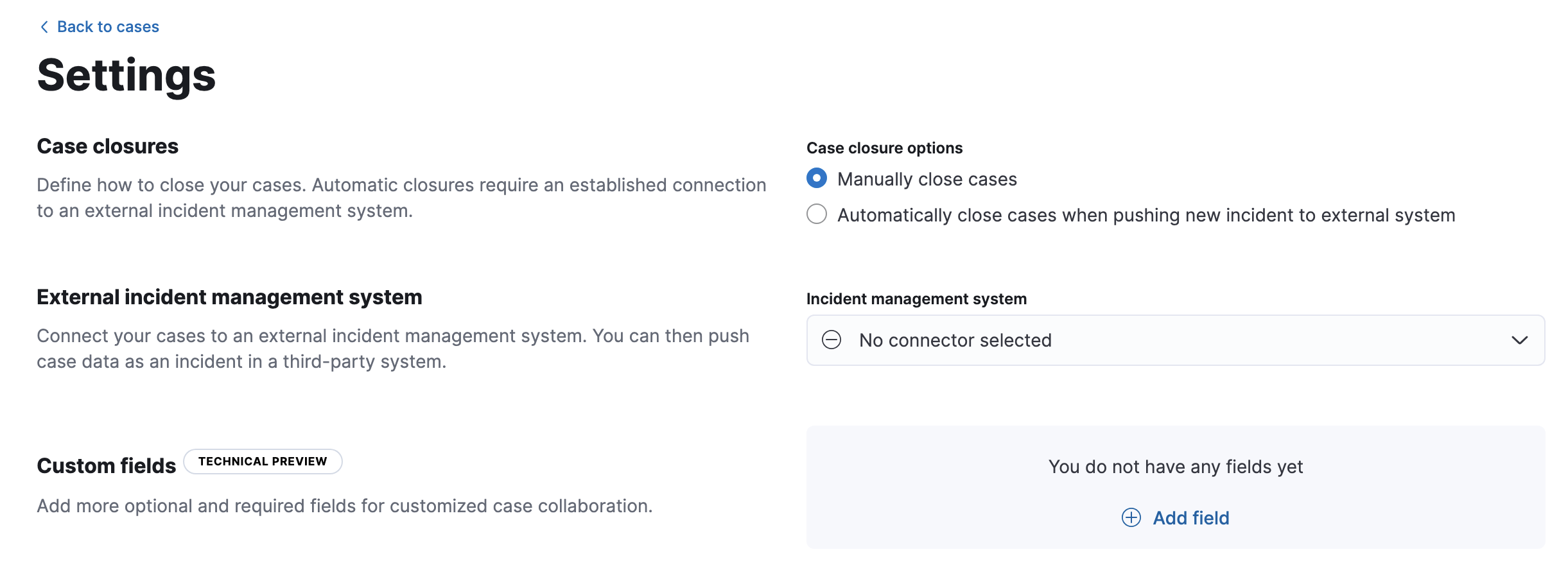Click 'External incident management system' heading
Screen dimensions: 1568x579
point(229,297)
